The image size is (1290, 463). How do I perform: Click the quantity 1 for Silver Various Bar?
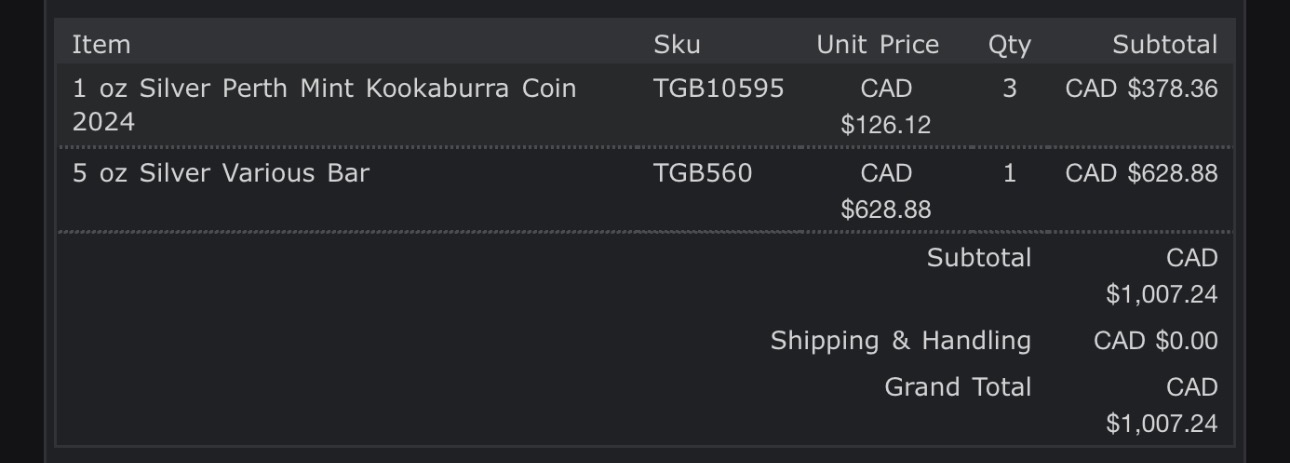click(1009, 174)
